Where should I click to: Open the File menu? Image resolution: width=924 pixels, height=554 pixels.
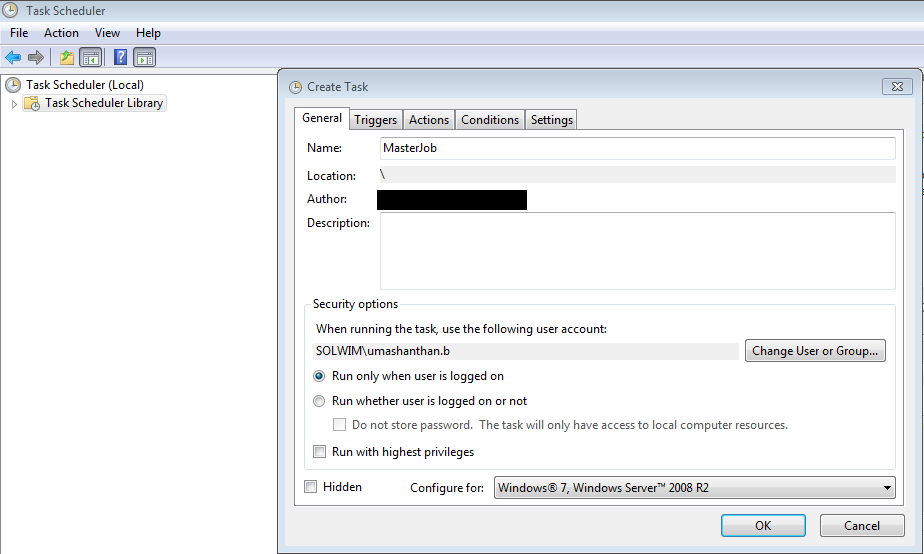[19, 33]
